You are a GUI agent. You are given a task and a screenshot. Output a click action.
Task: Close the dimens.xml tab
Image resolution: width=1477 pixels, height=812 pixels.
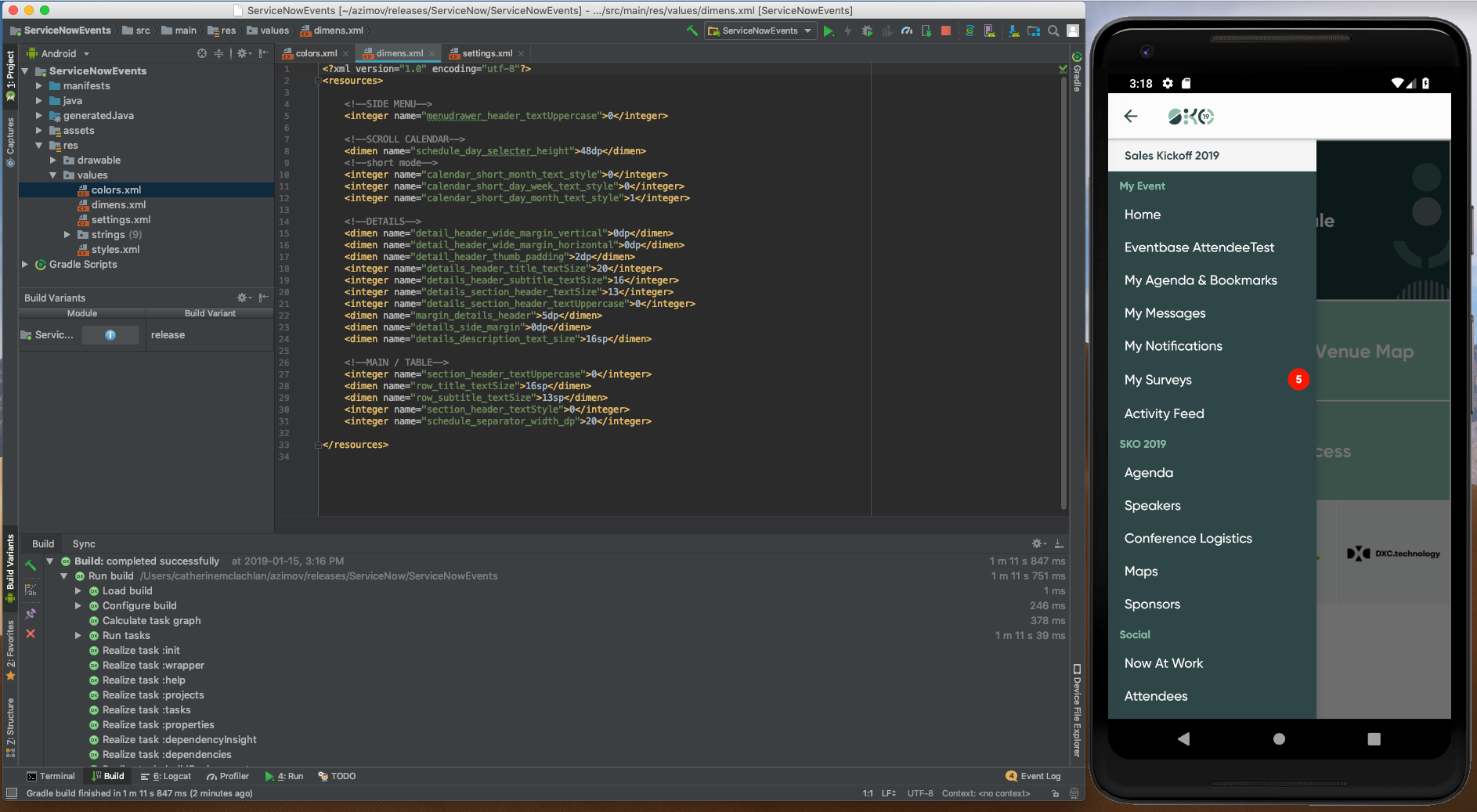pyautogui.click(x=432, y=53)
